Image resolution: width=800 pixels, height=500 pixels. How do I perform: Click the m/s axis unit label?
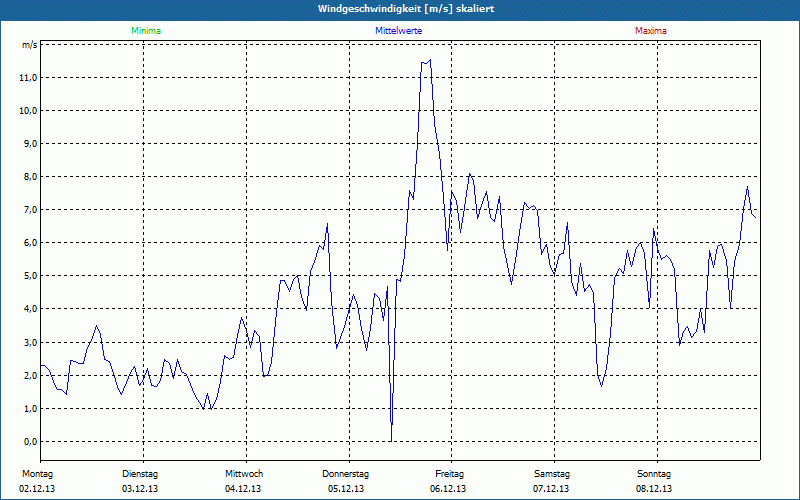30,45
